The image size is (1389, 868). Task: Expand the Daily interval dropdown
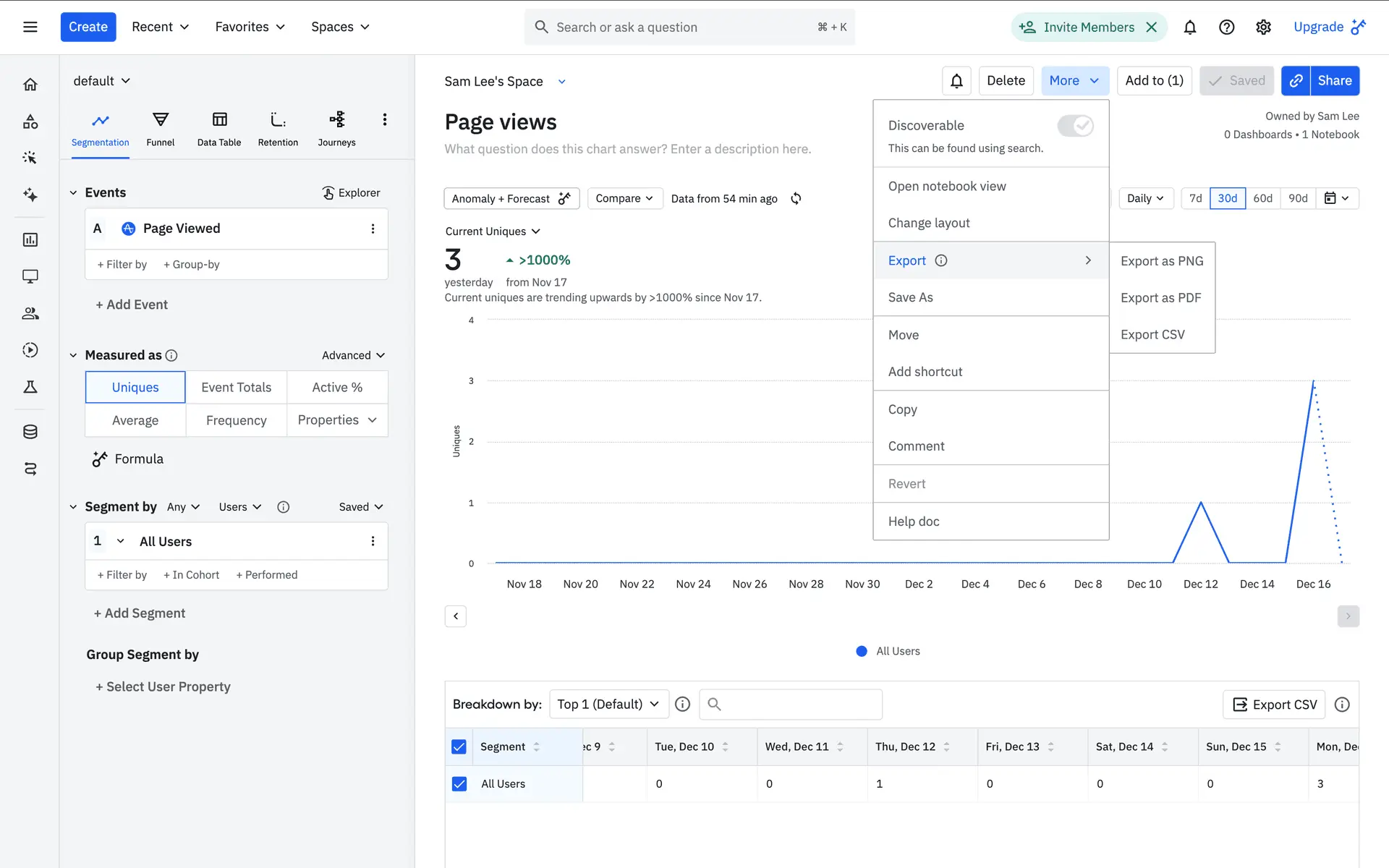point(1145,198)
